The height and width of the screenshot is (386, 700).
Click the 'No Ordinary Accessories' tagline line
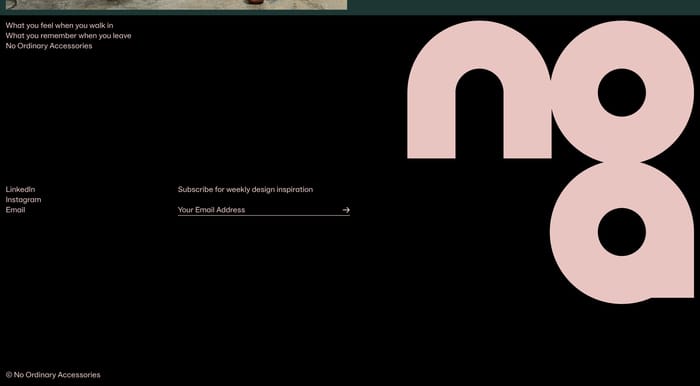(x=49, y=46)
